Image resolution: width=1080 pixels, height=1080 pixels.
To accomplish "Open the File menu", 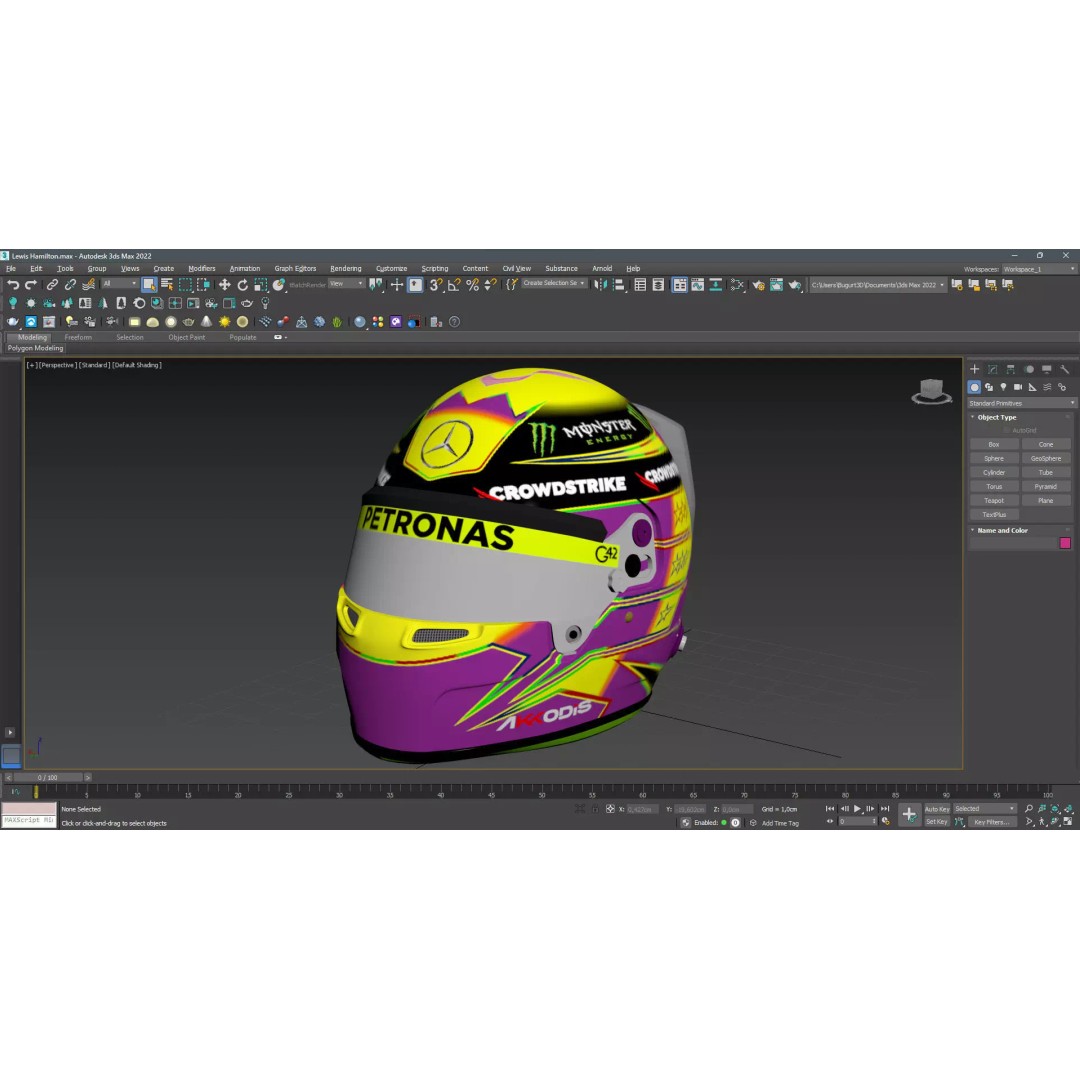I will pos(11,269).
